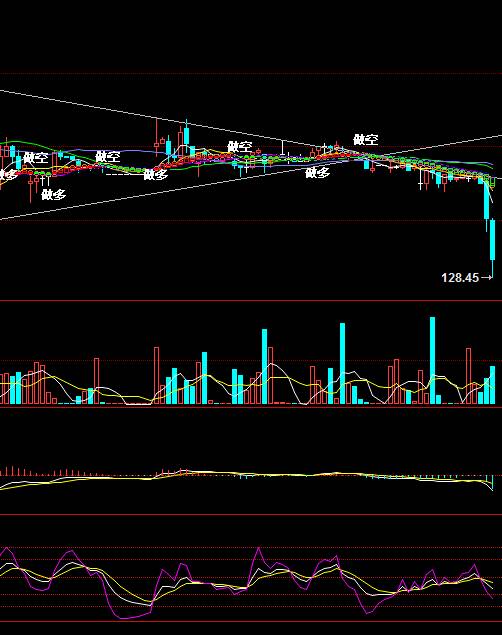Screen dimensions: 502x635
Task: Select the leftmost full 做空 label
Action: pos(36,158)
